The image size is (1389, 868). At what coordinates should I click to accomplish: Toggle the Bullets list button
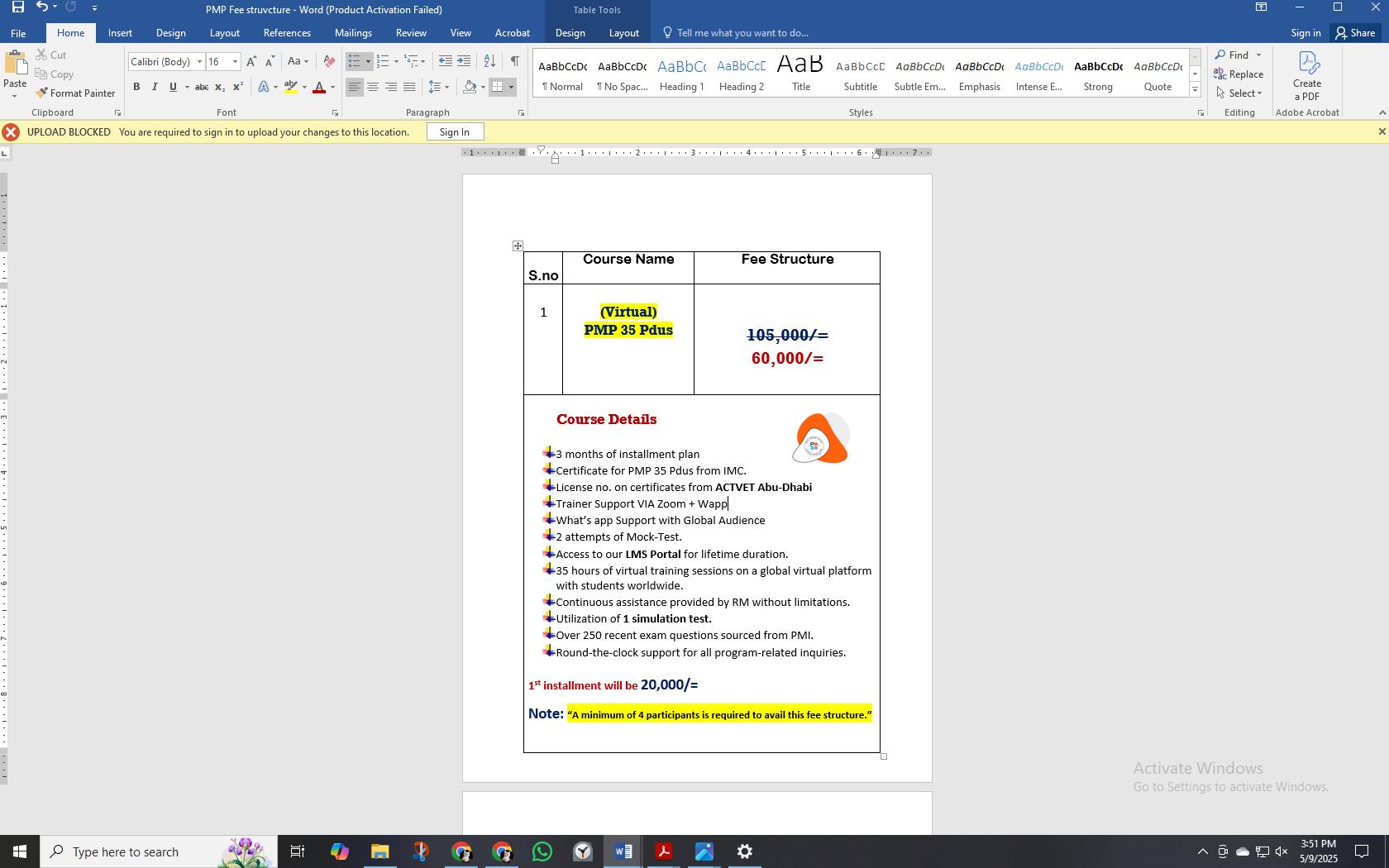354,61
